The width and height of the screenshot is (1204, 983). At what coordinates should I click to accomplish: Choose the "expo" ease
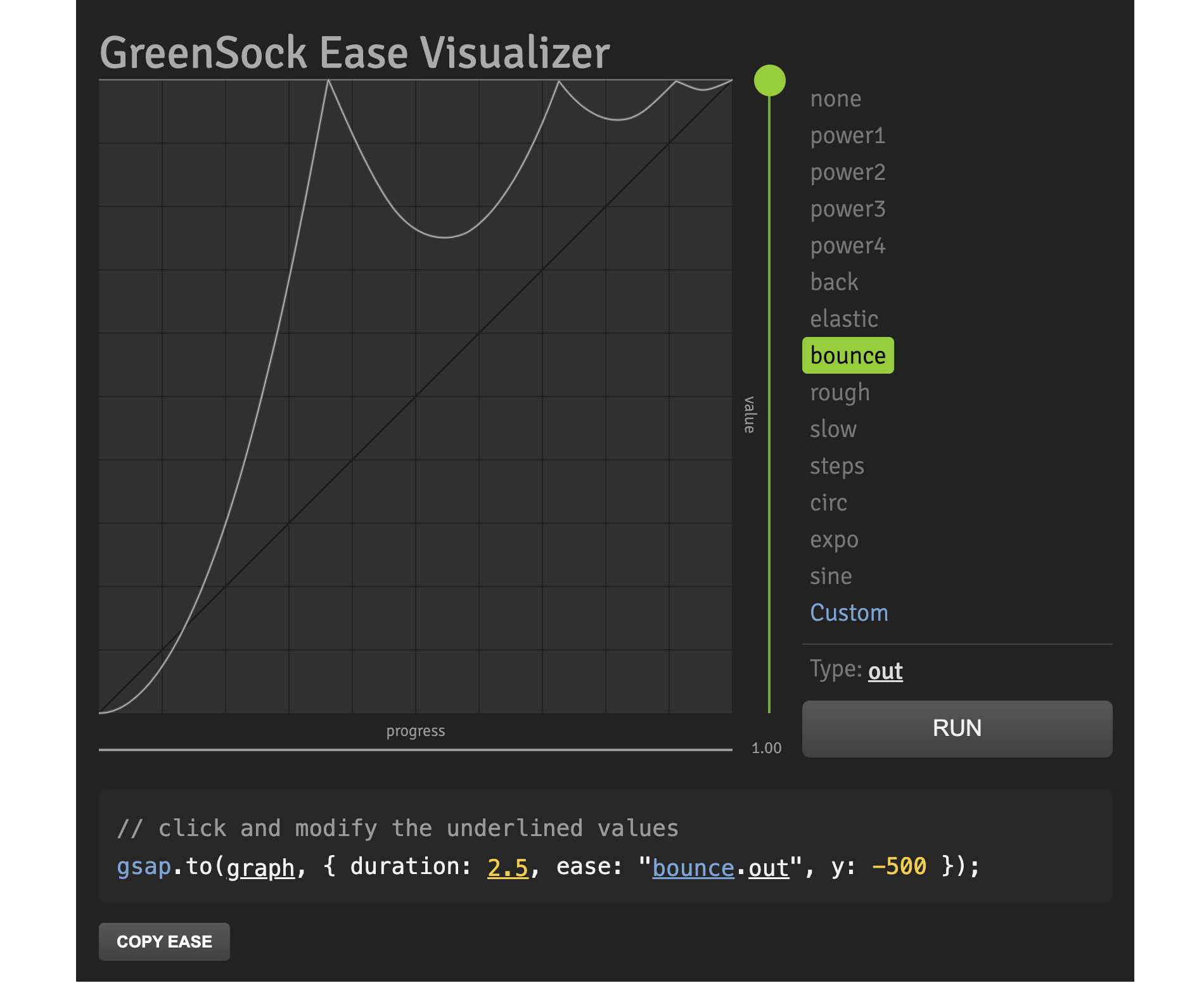click(x=834, y=539)
